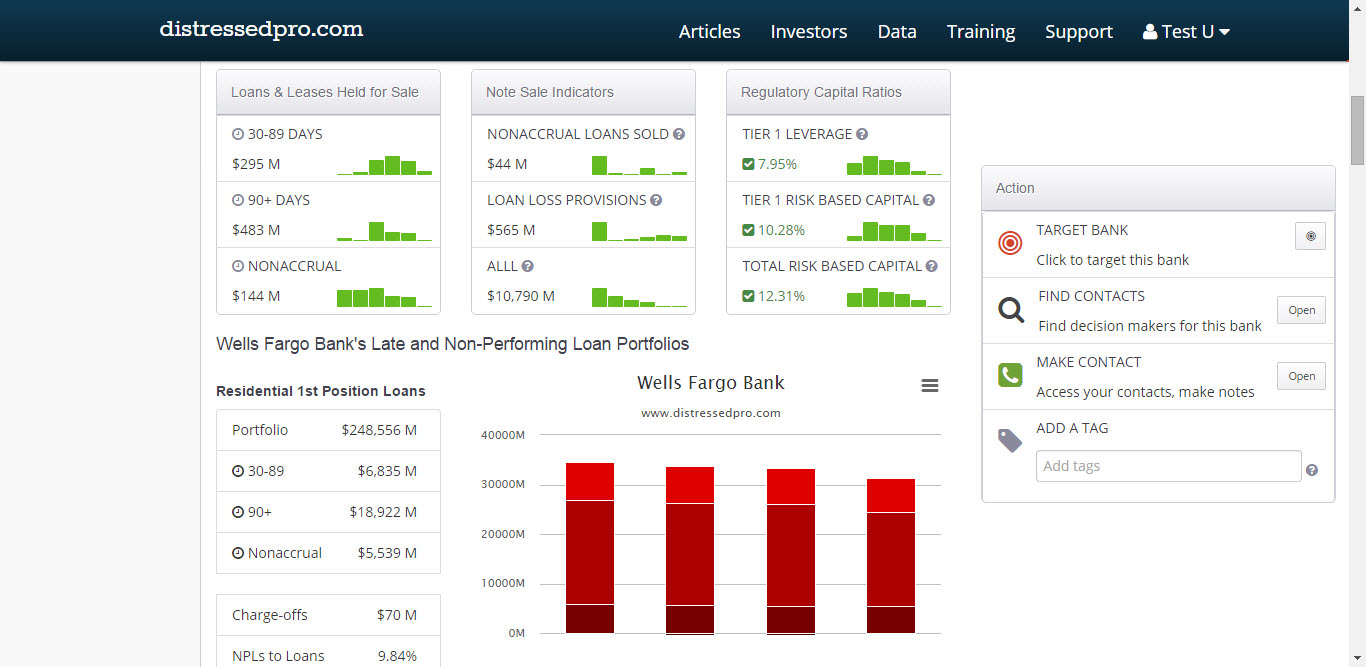Click the Total Risk Based Capital sparkline
Screen dimensions: 1366x667
coord(895,297)
